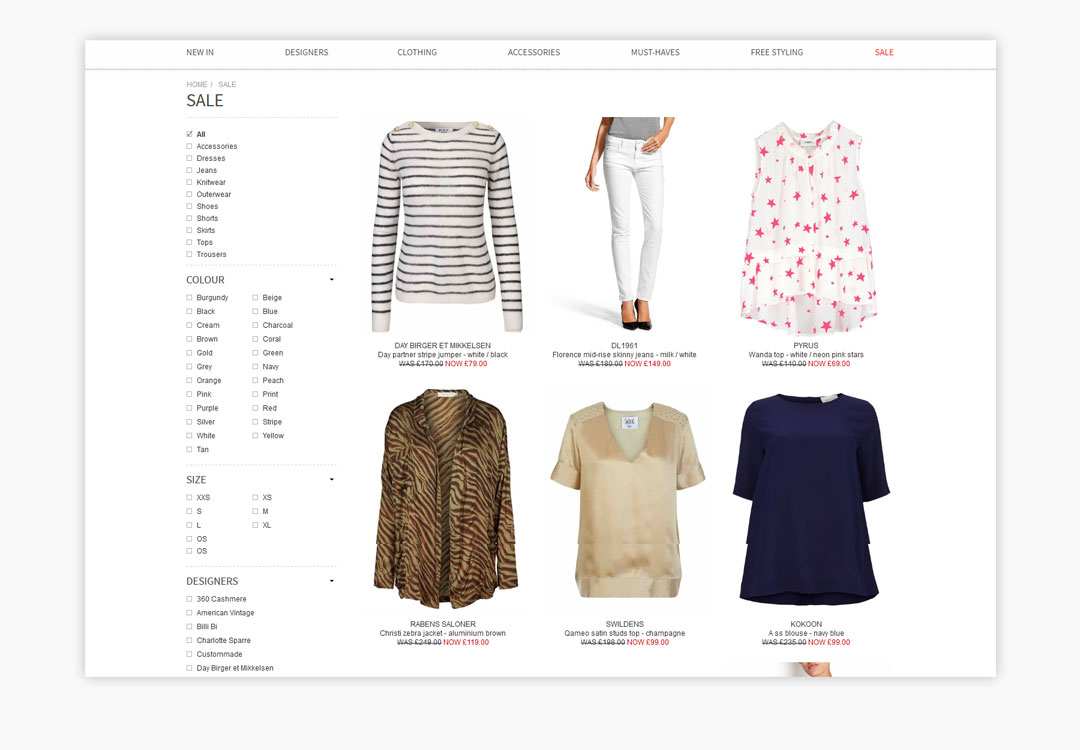Filter by Yellow colour
1080x750 pixels.
255,435
